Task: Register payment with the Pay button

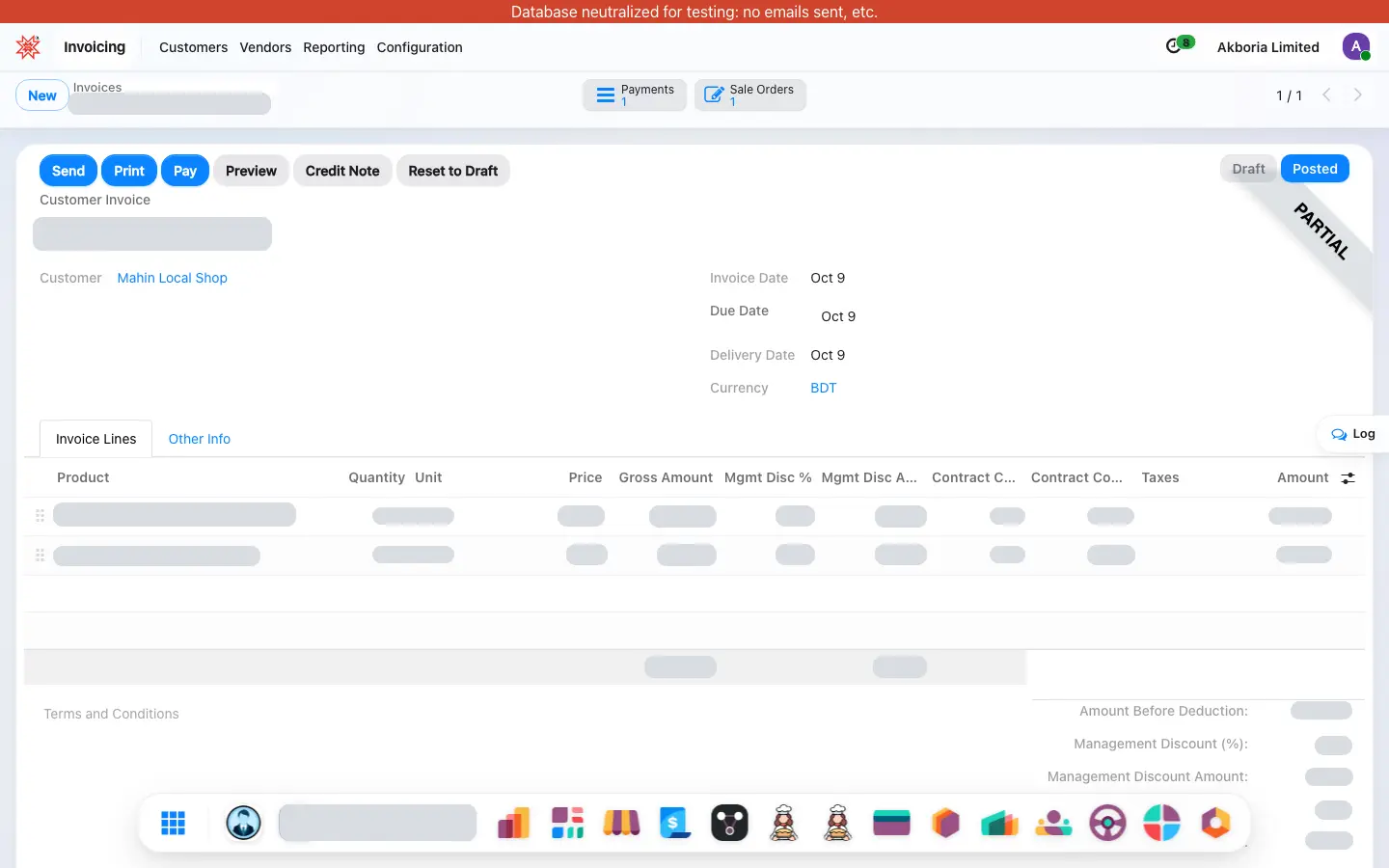Action: pyautogui.click(x=185, y=171)
